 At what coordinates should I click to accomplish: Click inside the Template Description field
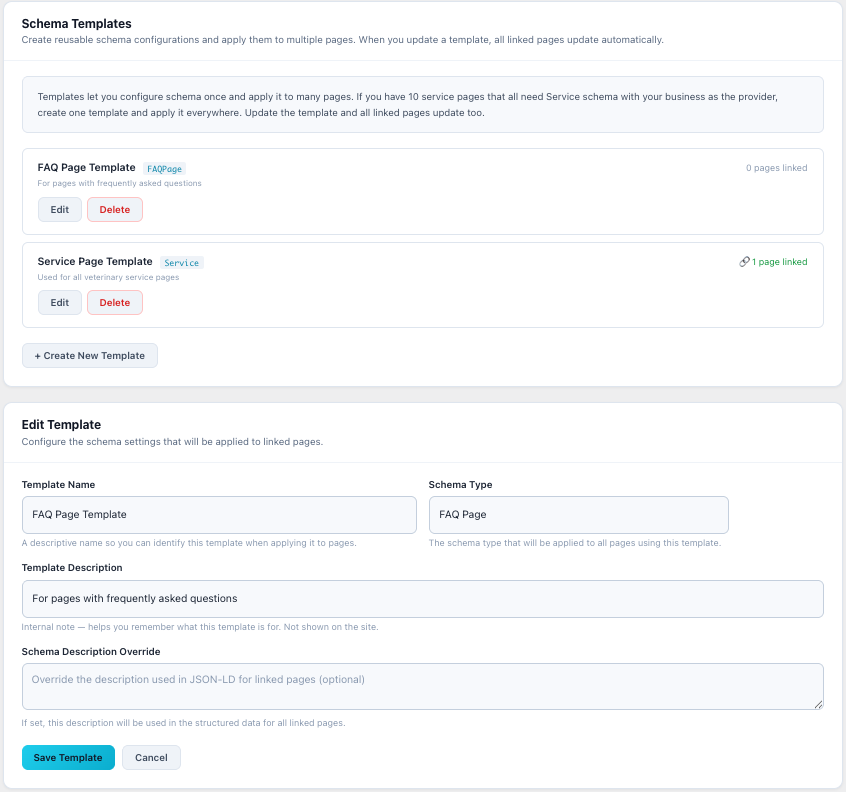pos(421,598)
